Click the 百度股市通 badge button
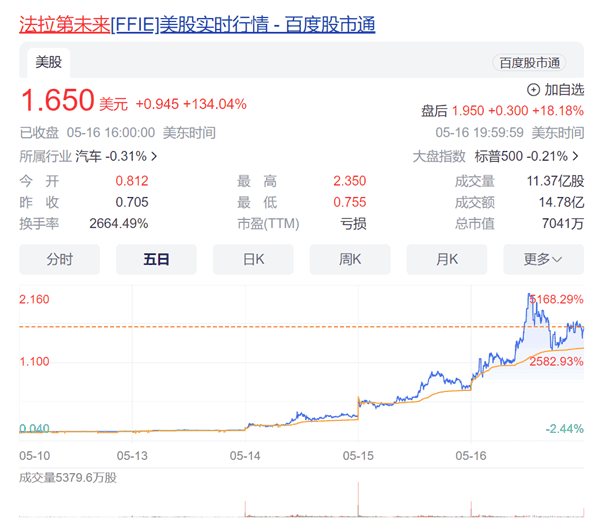600x527 pixels. (529, 63)
